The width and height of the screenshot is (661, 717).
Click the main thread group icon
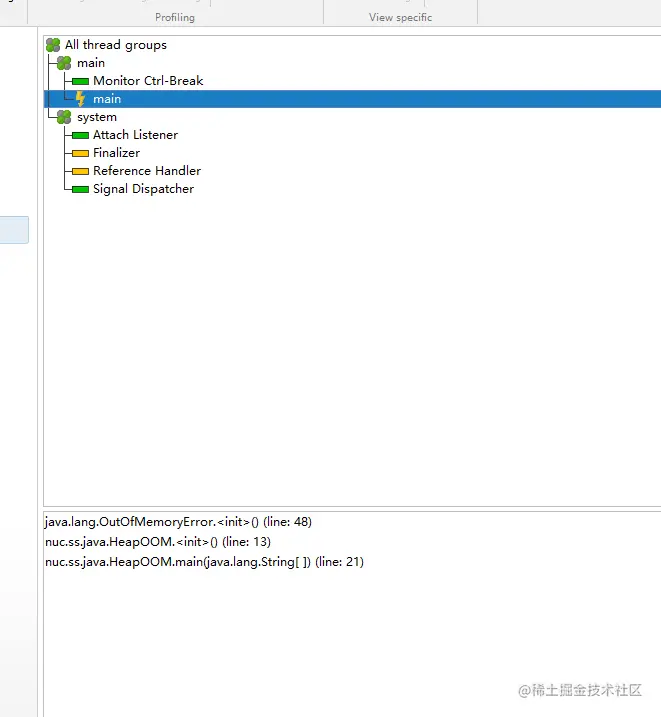click(64, 63)
